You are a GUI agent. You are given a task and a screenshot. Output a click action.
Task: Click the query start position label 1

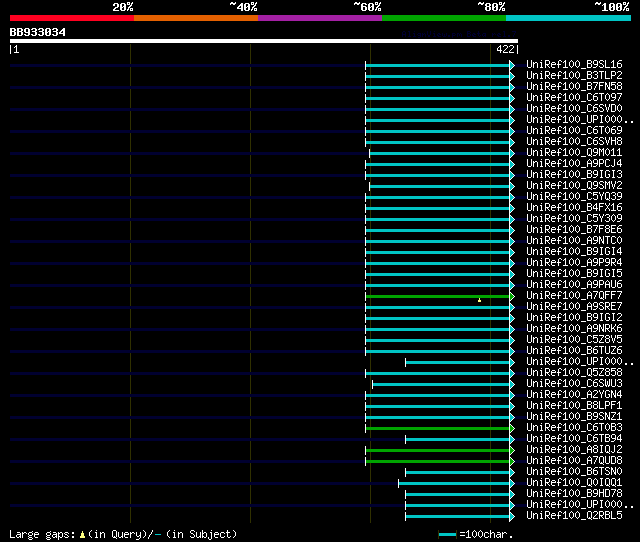coord(15,49)
